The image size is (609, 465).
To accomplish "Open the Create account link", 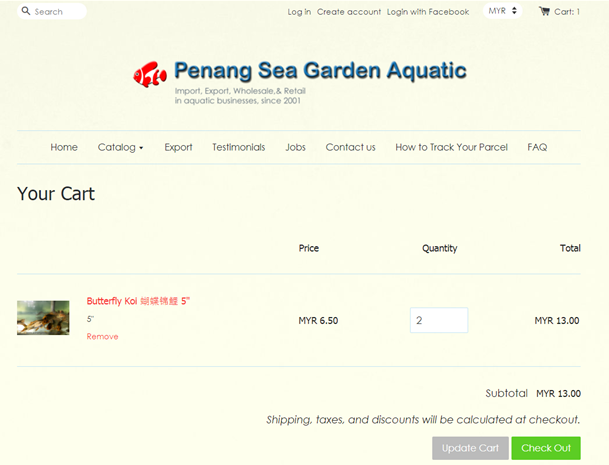I will coord(349,12).
